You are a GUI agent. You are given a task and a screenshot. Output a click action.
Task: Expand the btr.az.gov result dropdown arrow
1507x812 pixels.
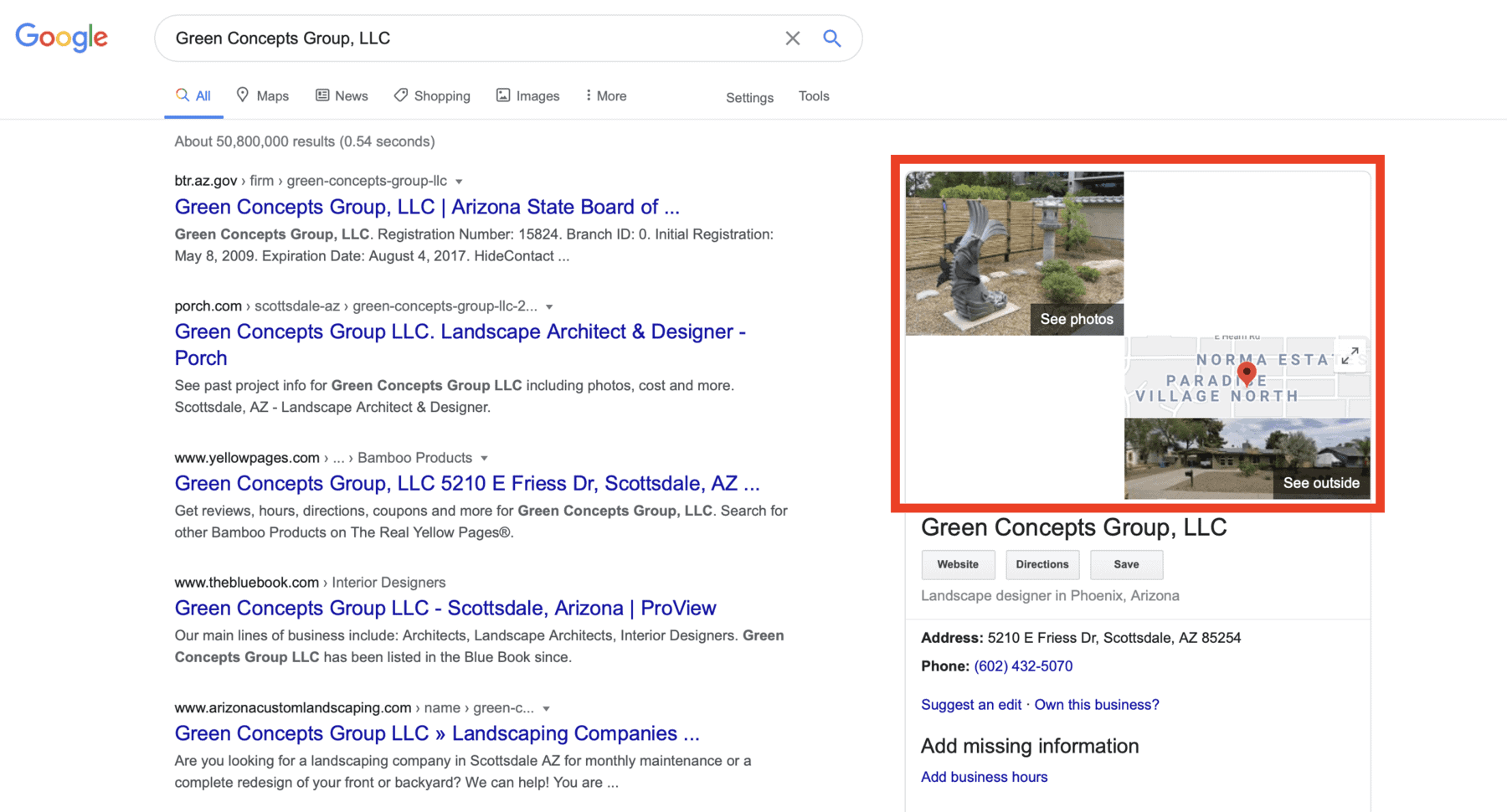pos(459,182)
